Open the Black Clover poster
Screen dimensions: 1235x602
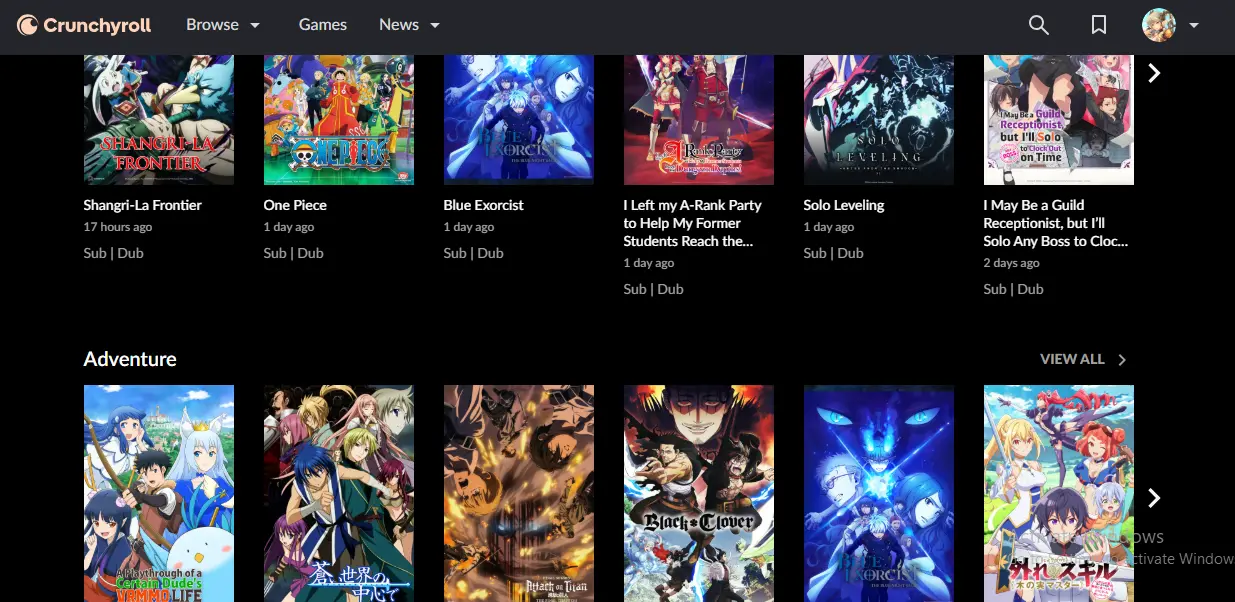[699, 493]
